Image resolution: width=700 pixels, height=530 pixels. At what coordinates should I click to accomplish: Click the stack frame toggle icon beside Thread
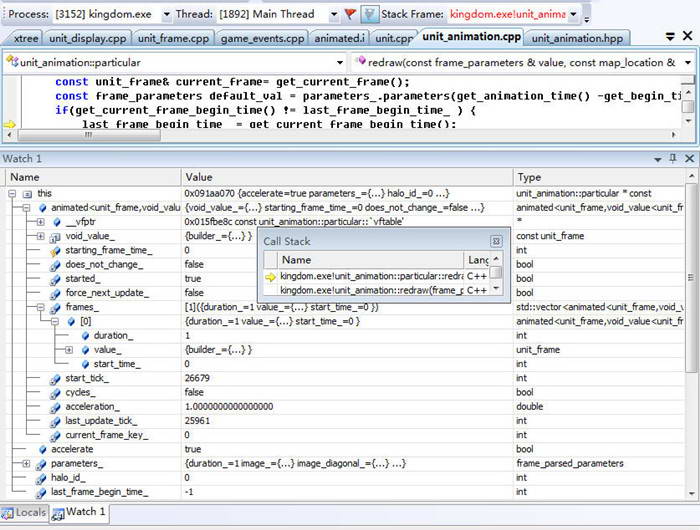(x=369, y=14)
